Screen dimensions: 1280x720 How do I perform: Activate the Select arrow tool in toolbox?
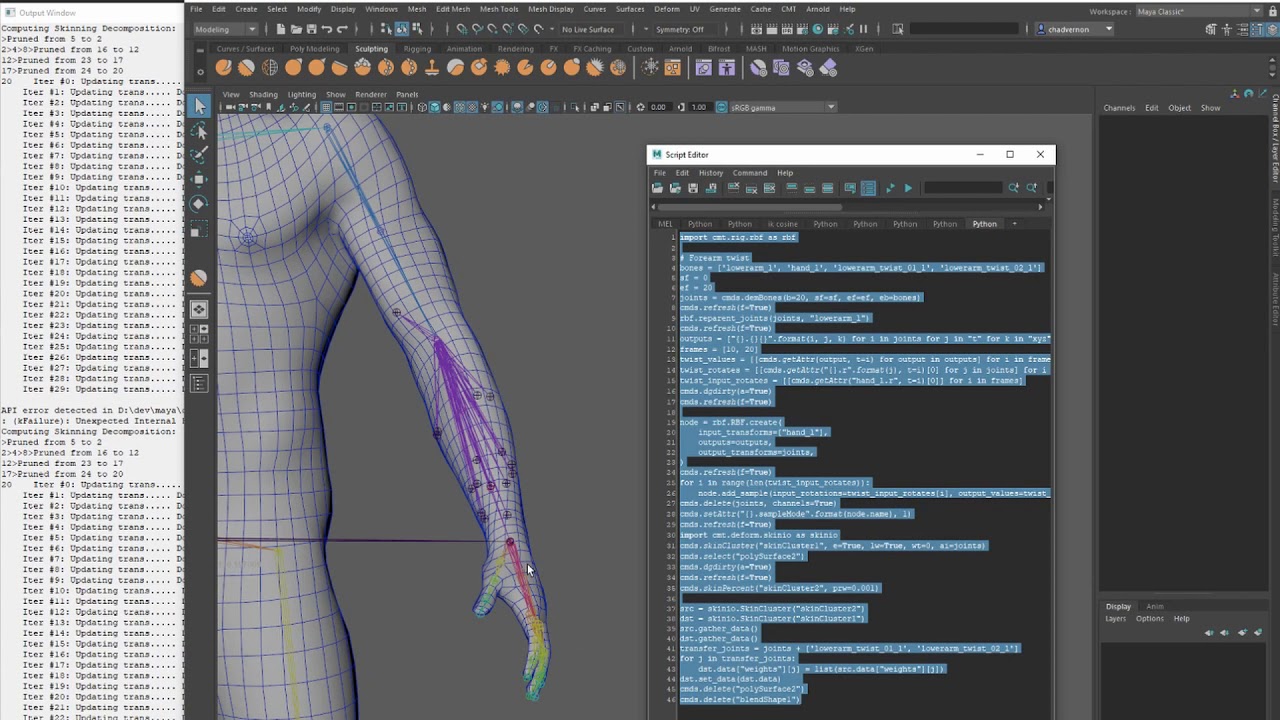tap(199, 107)
